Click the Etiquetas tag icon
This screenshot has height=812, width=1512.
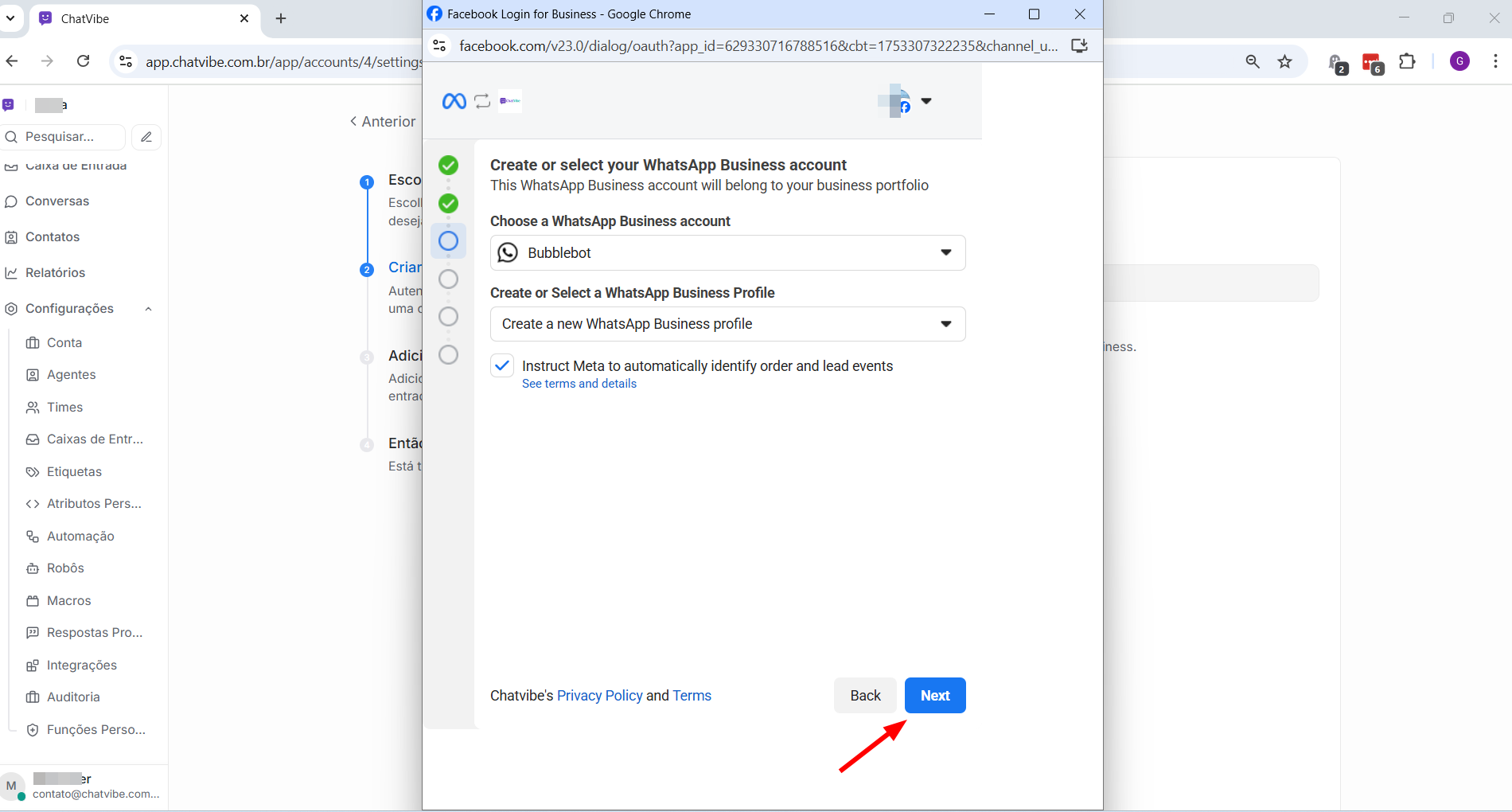tap(33, 472)
